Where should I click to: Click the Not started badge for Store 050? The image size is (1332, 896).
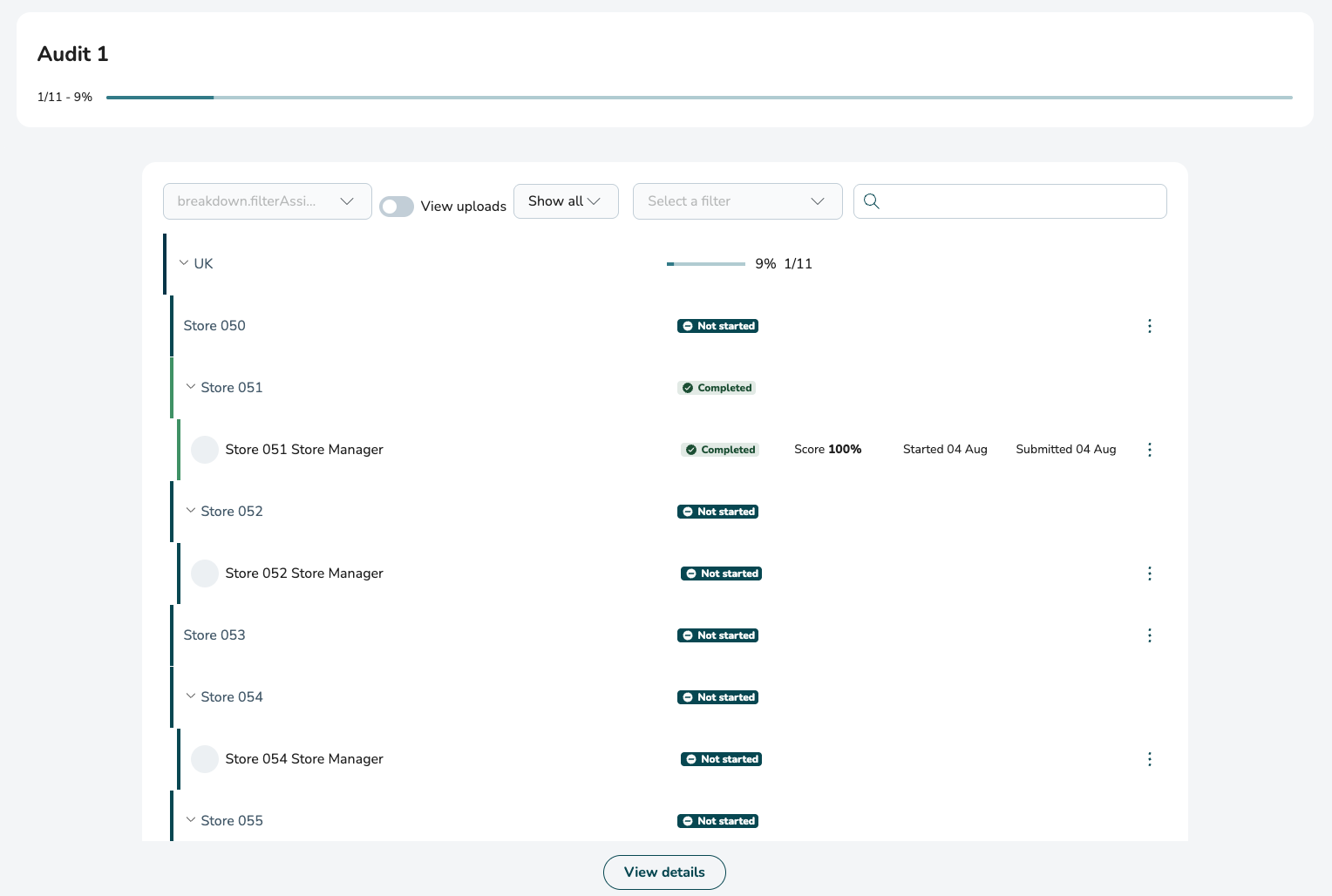[717, 326]
